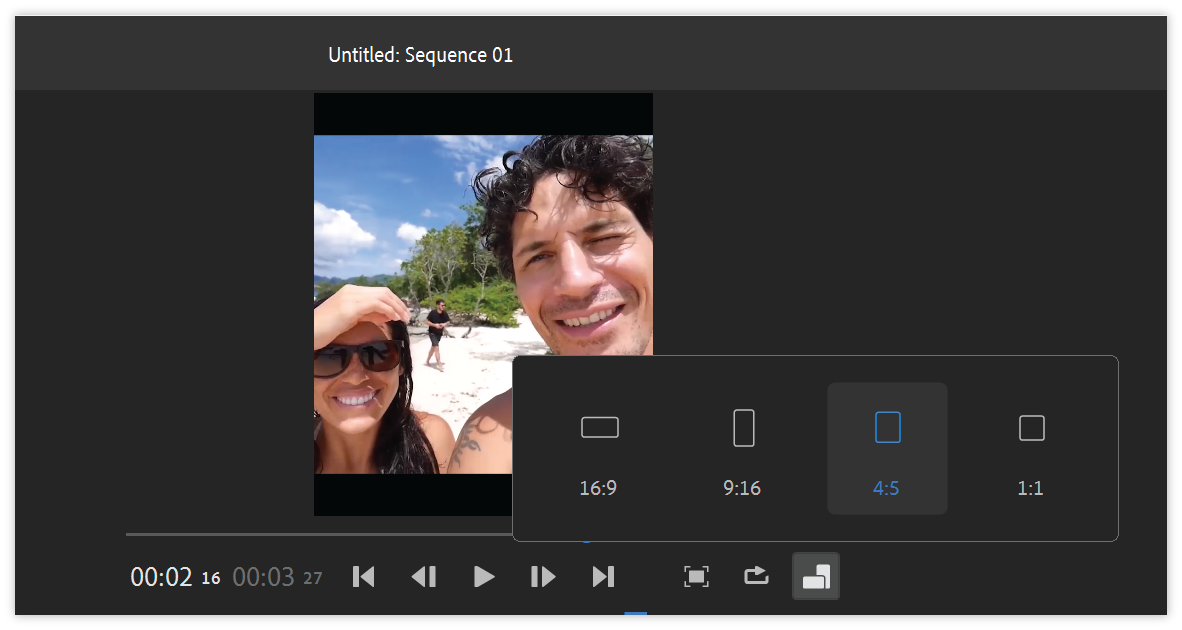Click the duration readout 00:03 27
The width and height of the screenshot is (1182, 630).
[x=277, y=578]
